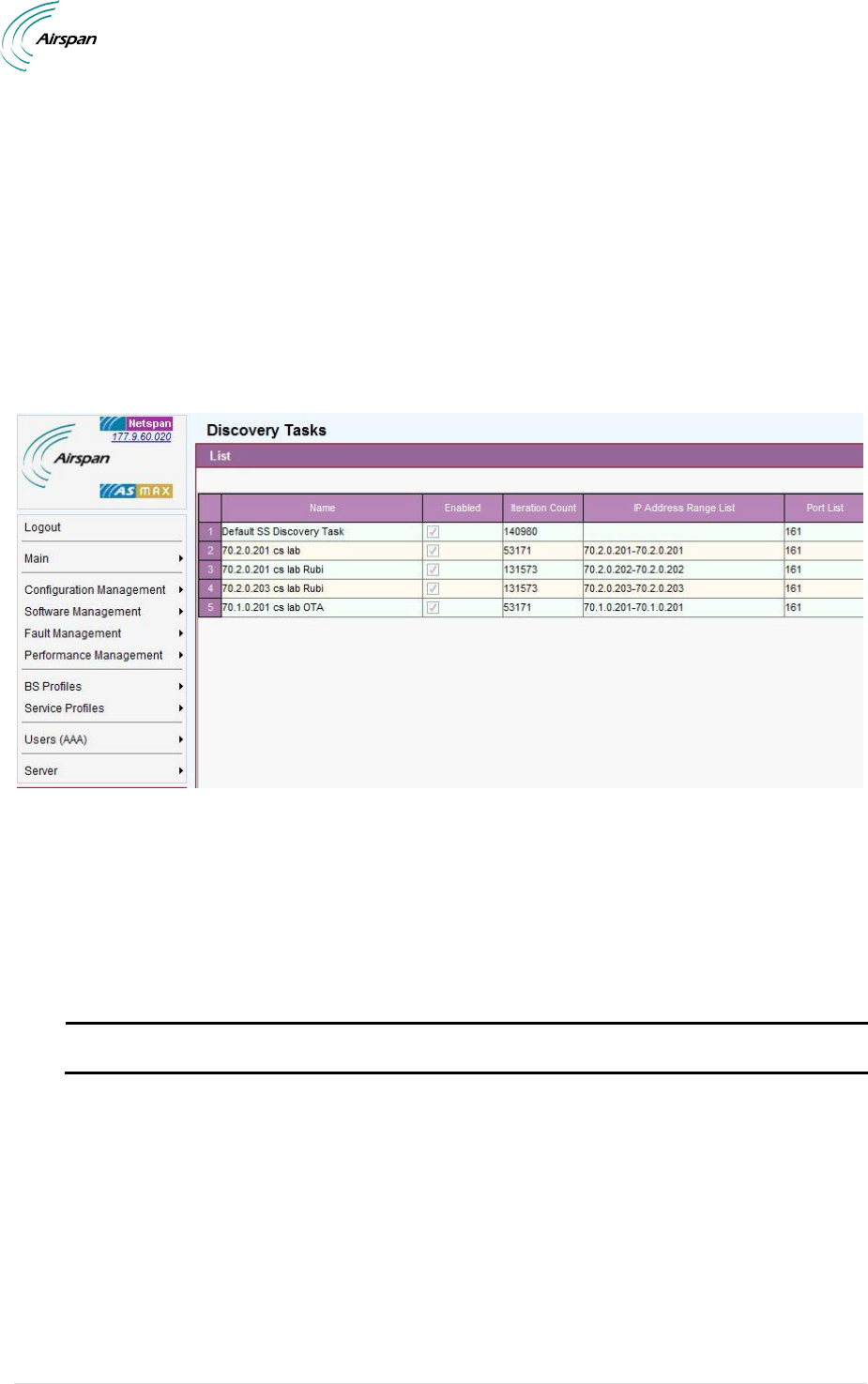This screenshot has height=1384, width=868.
Task: Click the Netspan badge icon
Action: (137, 423)
